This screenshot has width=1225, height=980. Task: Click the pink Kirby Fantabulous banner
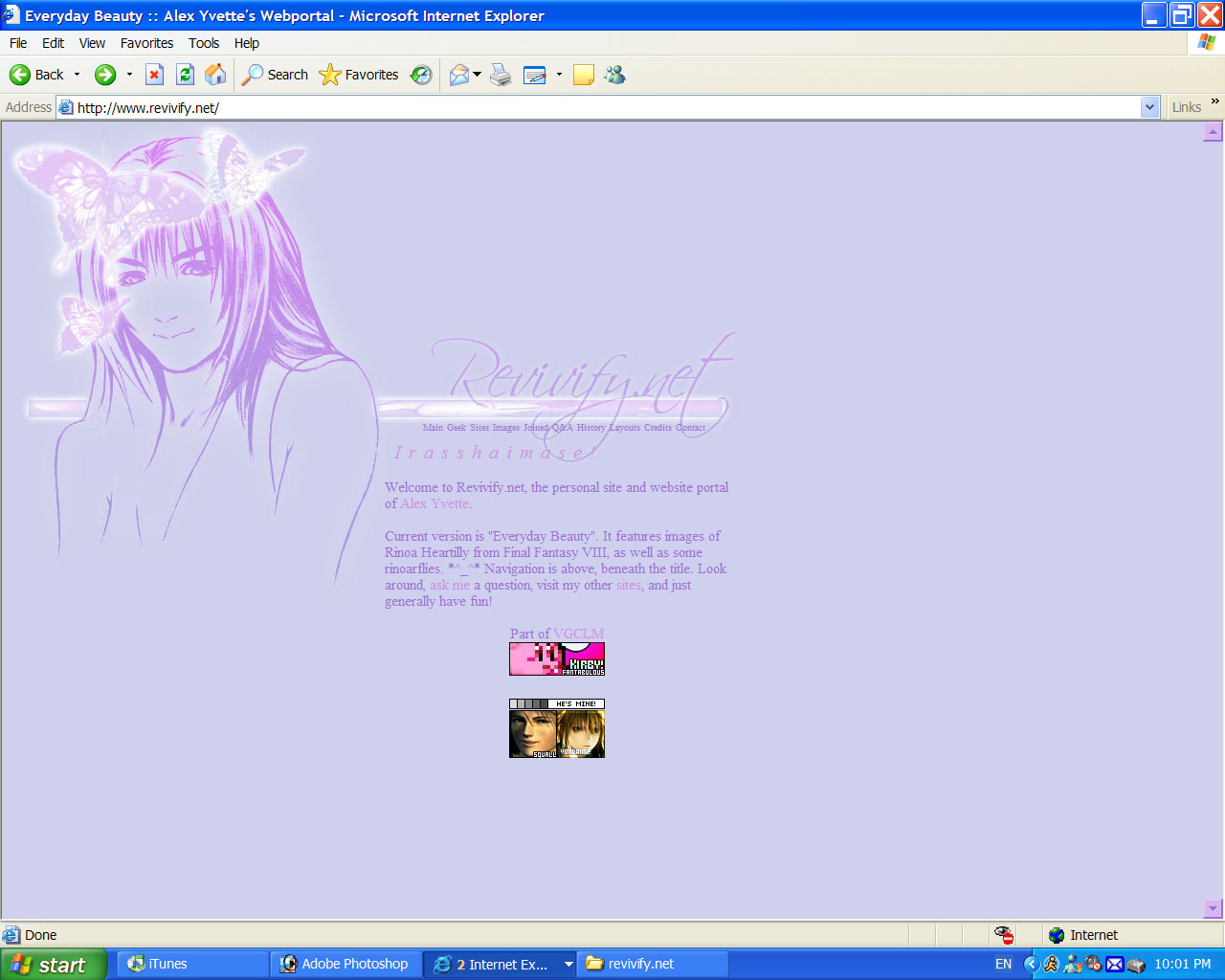coord(557,659)
